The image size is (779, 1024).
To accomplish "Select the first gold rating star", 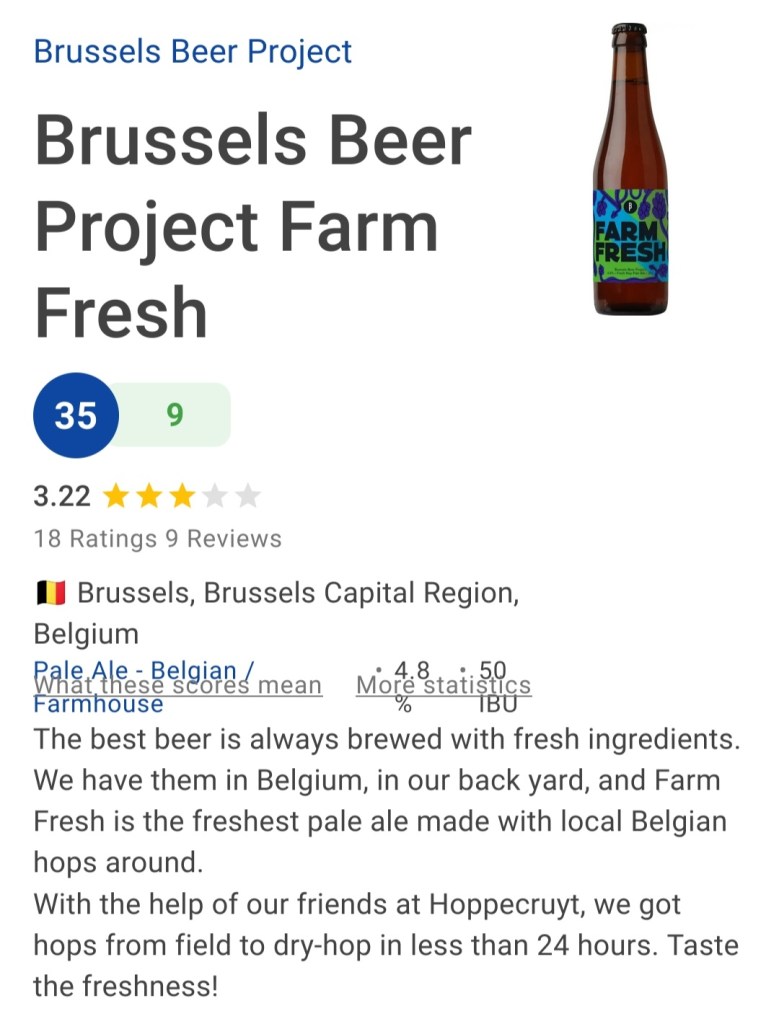I will tap(116, 496).
